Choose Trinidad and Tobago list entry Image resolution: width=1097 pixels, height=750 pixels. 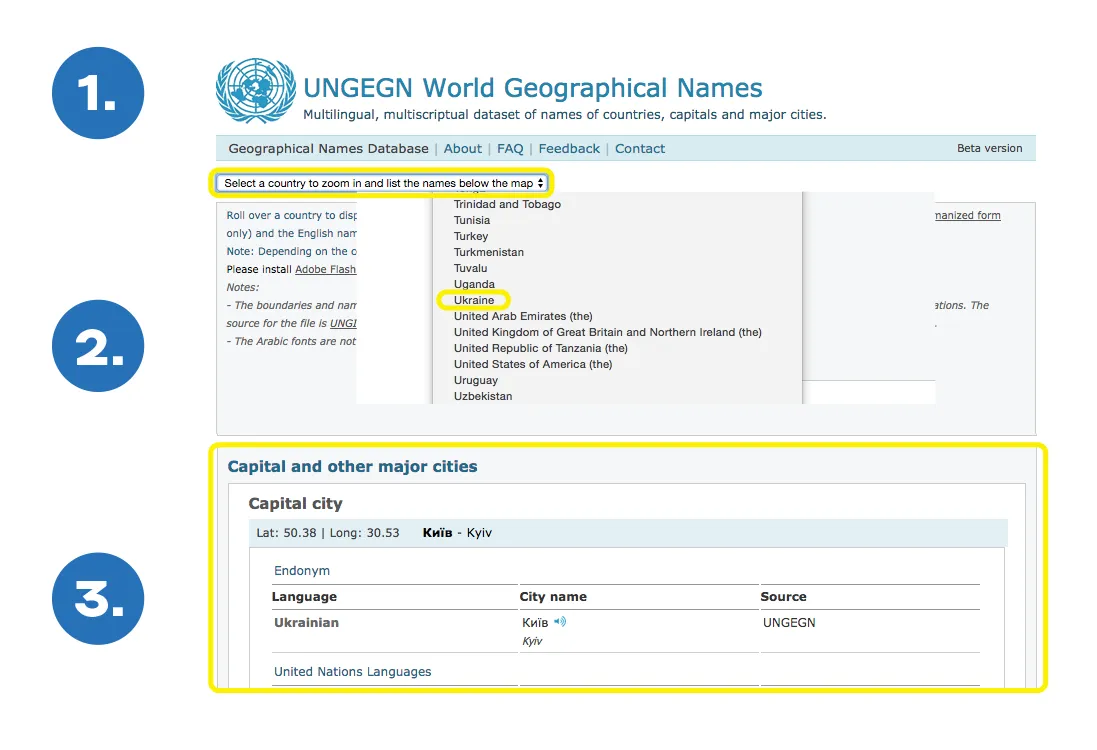507,204
